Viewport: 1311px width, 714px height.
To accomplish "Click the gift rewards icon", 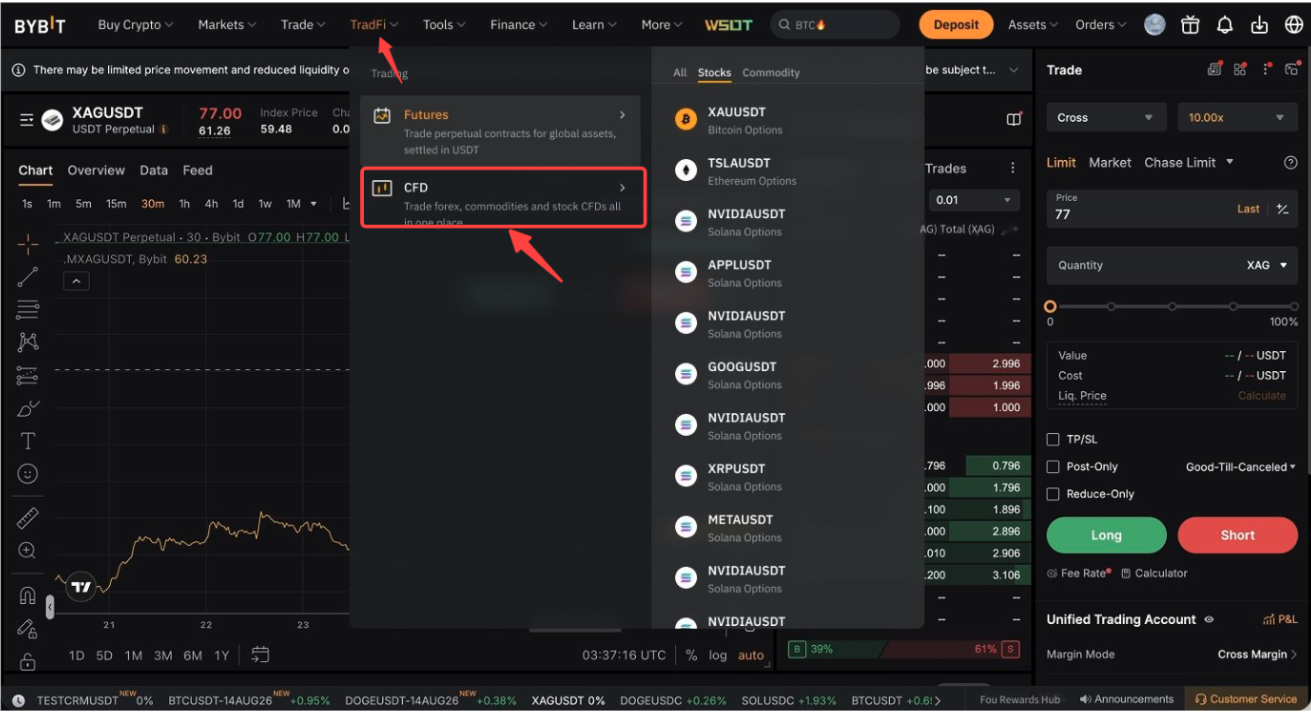I will pyautogui.click(x=1190, y=25).
